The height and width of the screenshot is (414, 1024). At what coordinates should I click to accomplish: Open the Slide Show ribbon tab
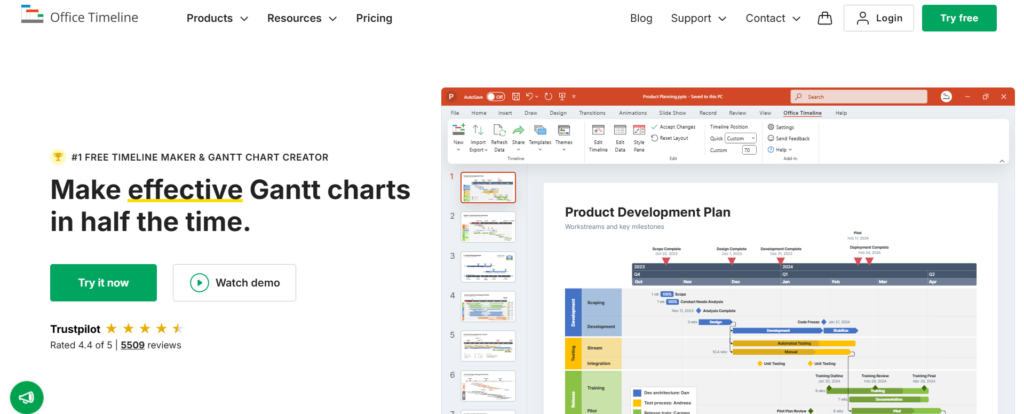672,113
